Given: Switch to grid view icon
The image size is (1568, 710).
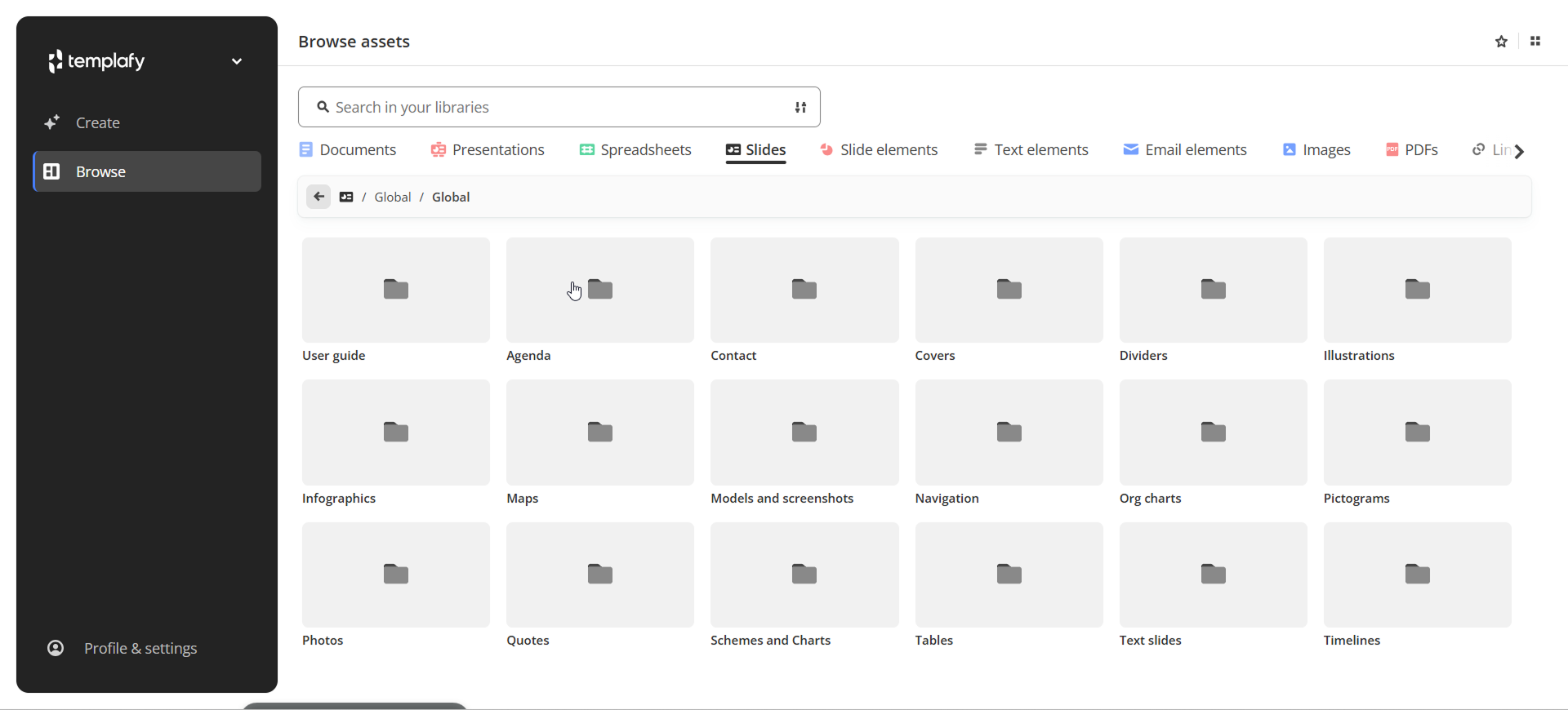Looking at the screenshot, I should [1535, 42].
